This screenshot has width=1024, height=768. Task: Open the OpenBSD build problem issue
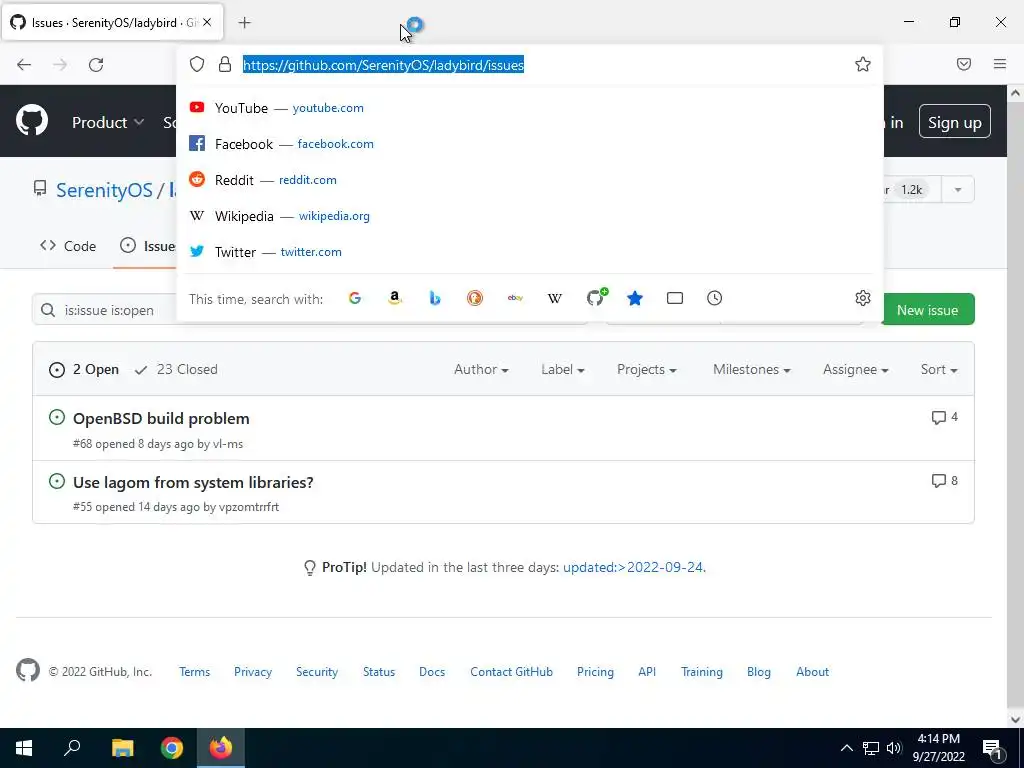tap(161, 419)
